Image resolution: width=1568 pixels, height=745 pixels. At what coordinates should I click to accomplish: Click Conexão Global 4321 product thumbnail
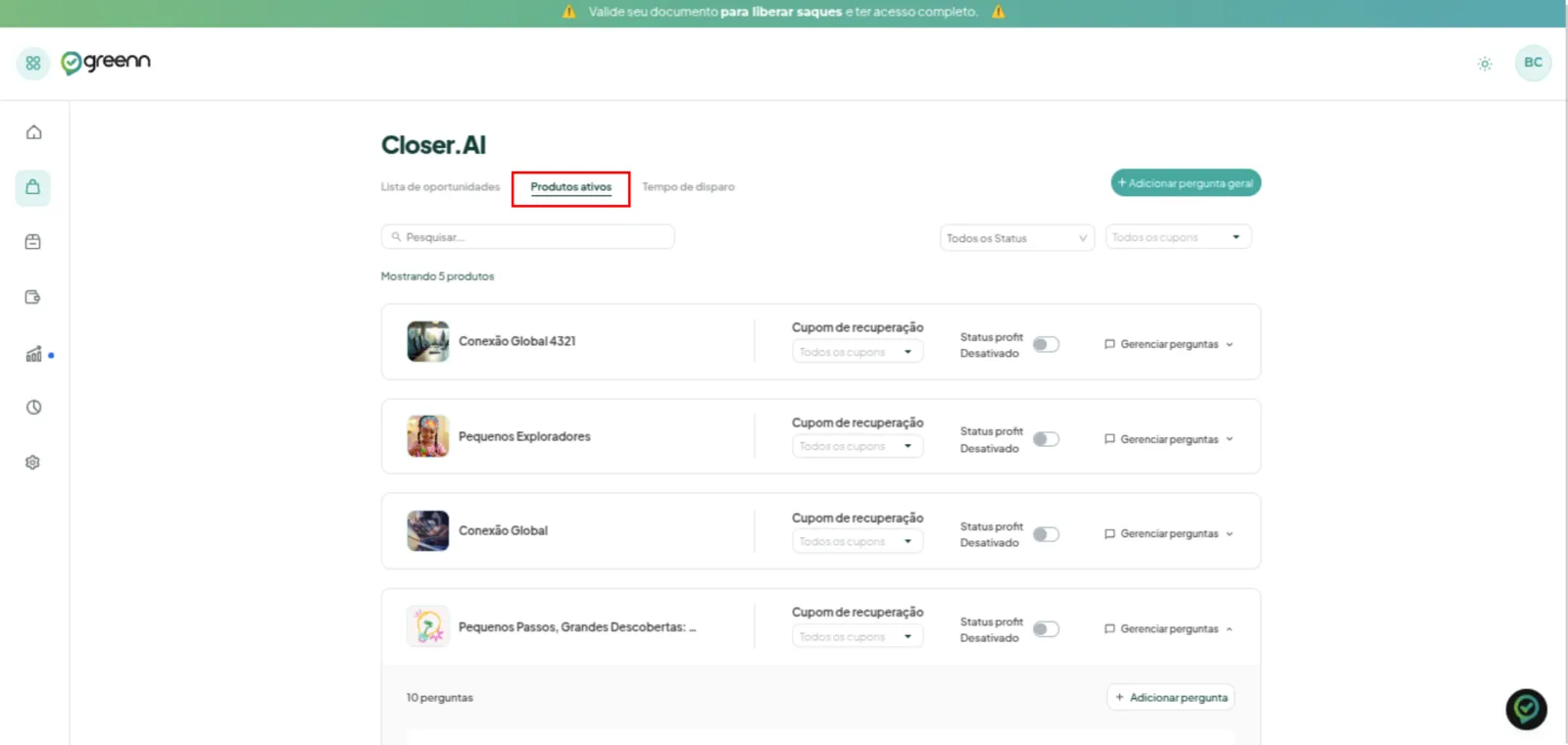[428, 341]
